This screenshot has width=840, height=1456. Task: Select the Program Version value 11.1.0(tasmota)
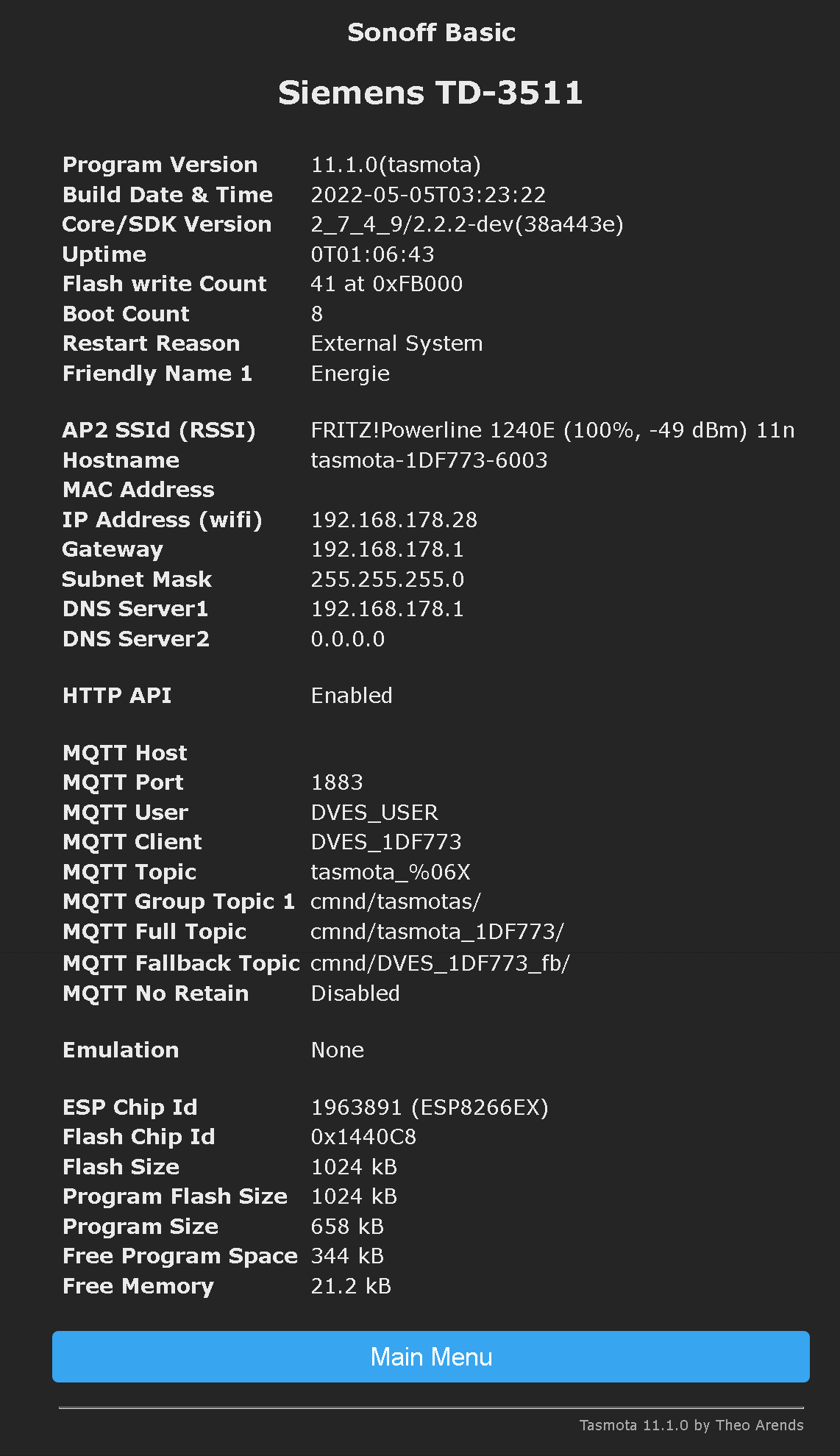click(396, 165)
